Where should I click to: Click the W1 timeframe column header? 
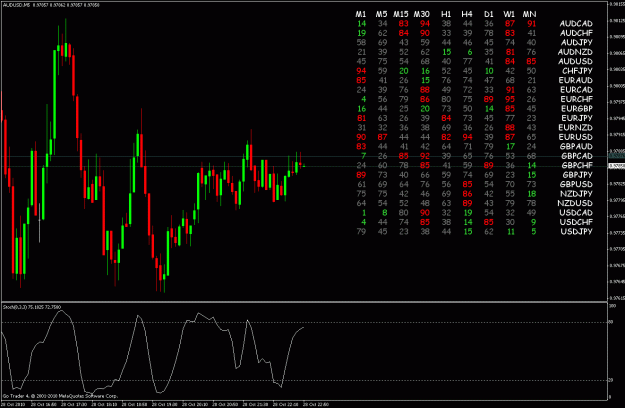click(x=509, y=14)
